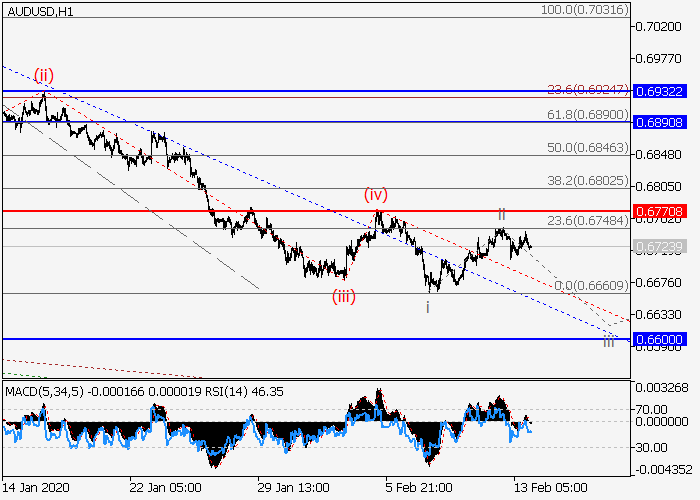Select the red (iv) wave label
Screen dimensions: 700x500
[375, 194]
